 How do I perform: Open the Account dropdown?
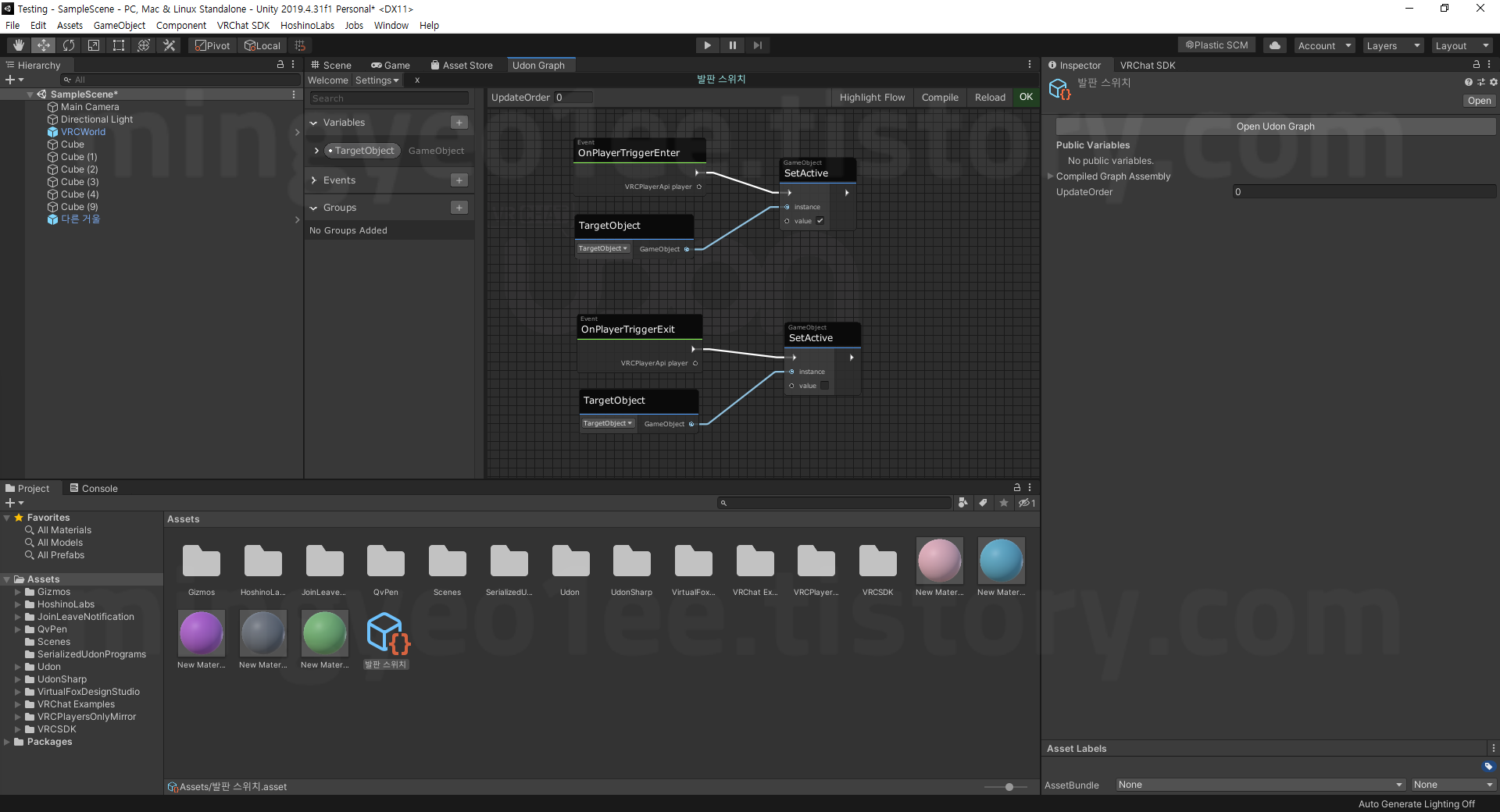tap(1324, 45)
